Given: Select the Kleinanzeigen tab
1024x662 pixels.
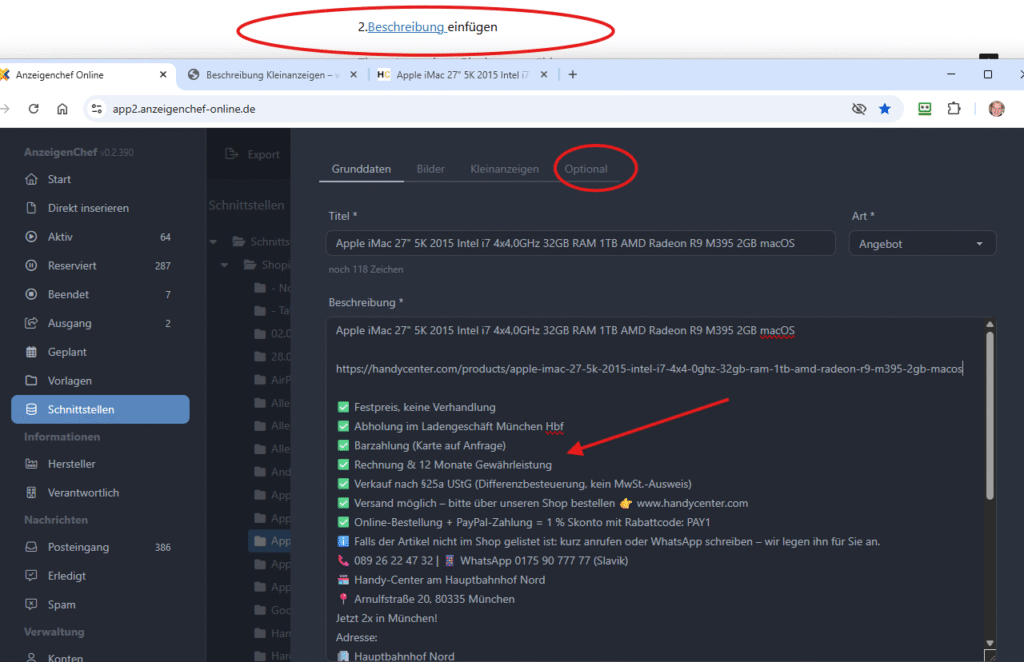Looking at the screenshot, I should click(x=504, y=169).
